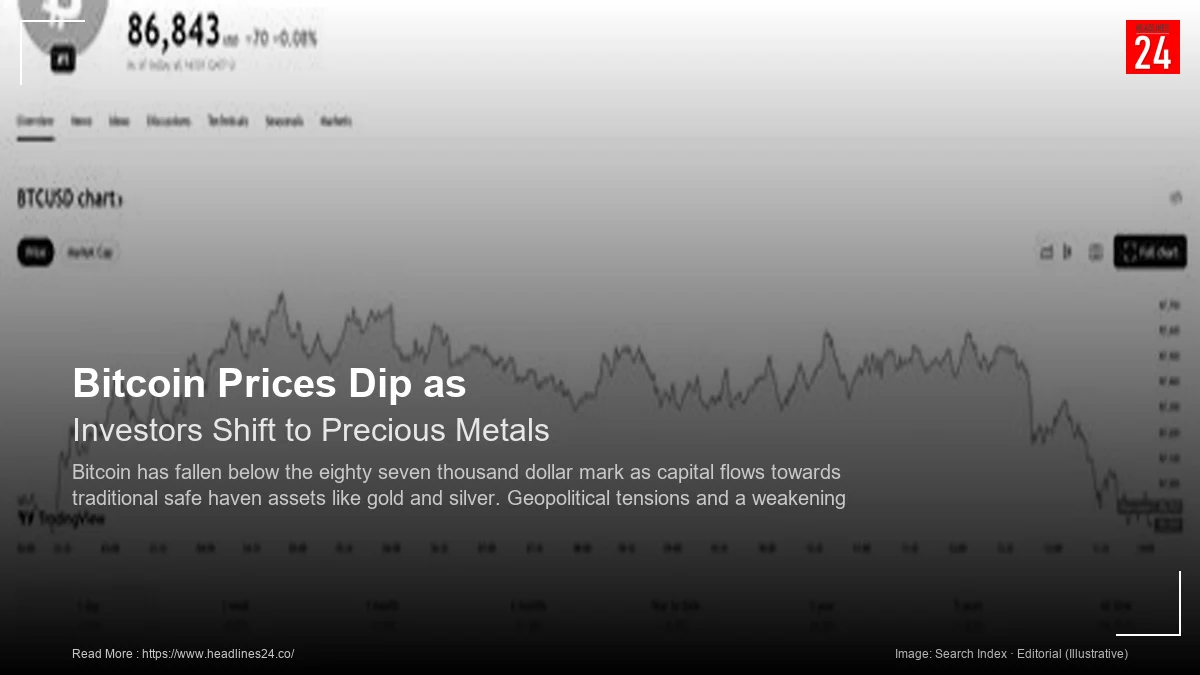Switch to the Overview tab
1200x675 pixels.
(x=35, y=120)
